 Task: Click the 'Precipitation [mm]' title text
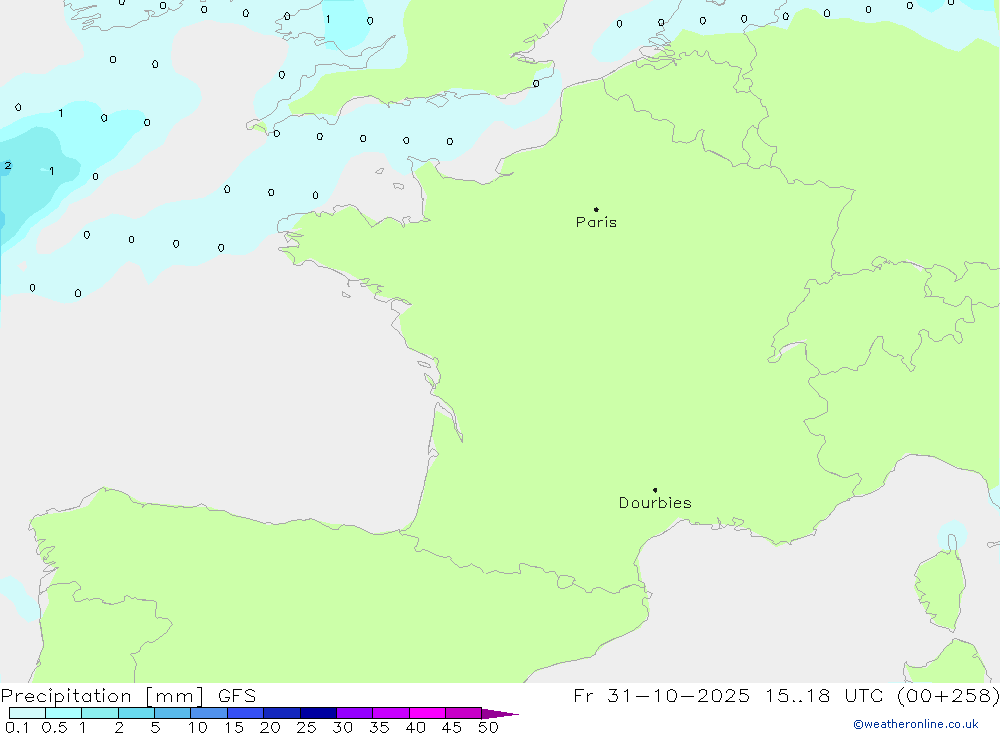[102, 696]
